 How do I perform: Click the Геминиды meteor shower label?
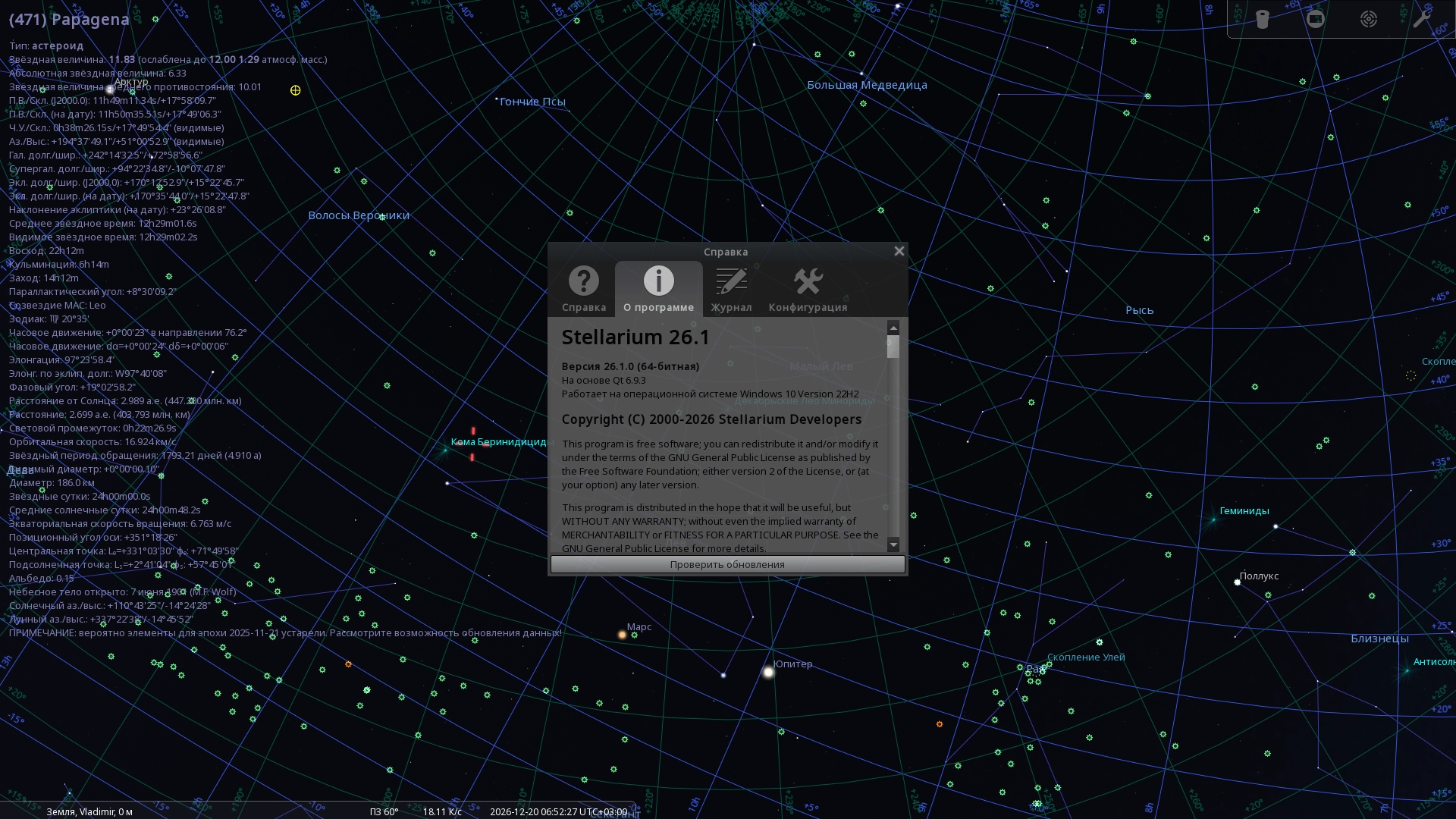pos(1244,511)
